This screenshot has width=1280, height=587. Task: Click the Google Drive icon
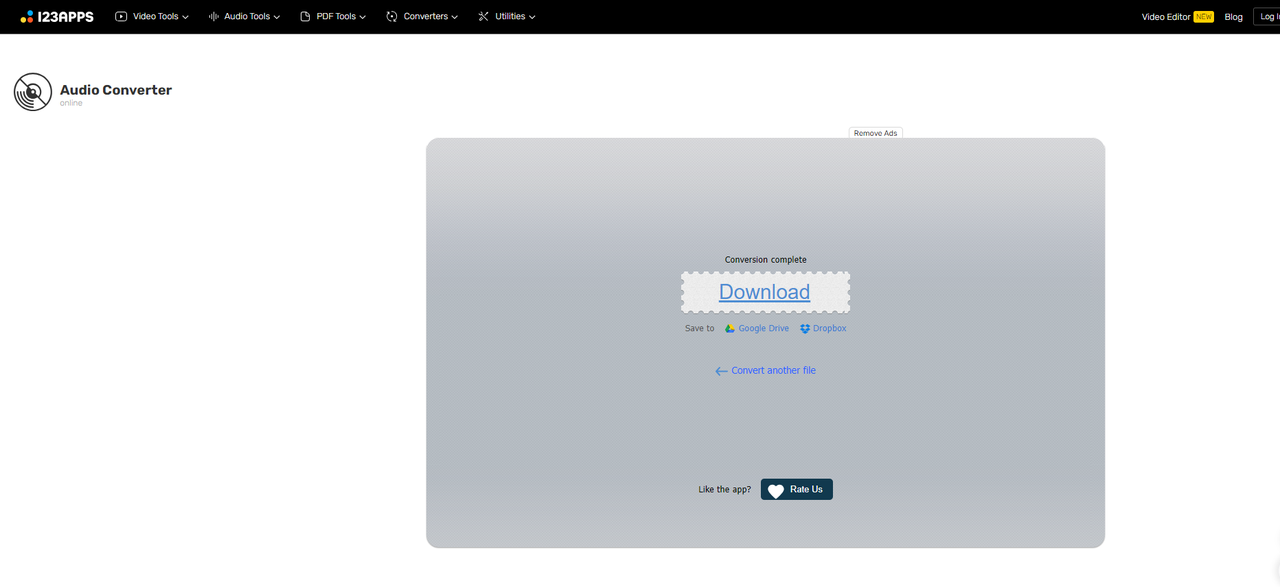(x=730, y=328)
